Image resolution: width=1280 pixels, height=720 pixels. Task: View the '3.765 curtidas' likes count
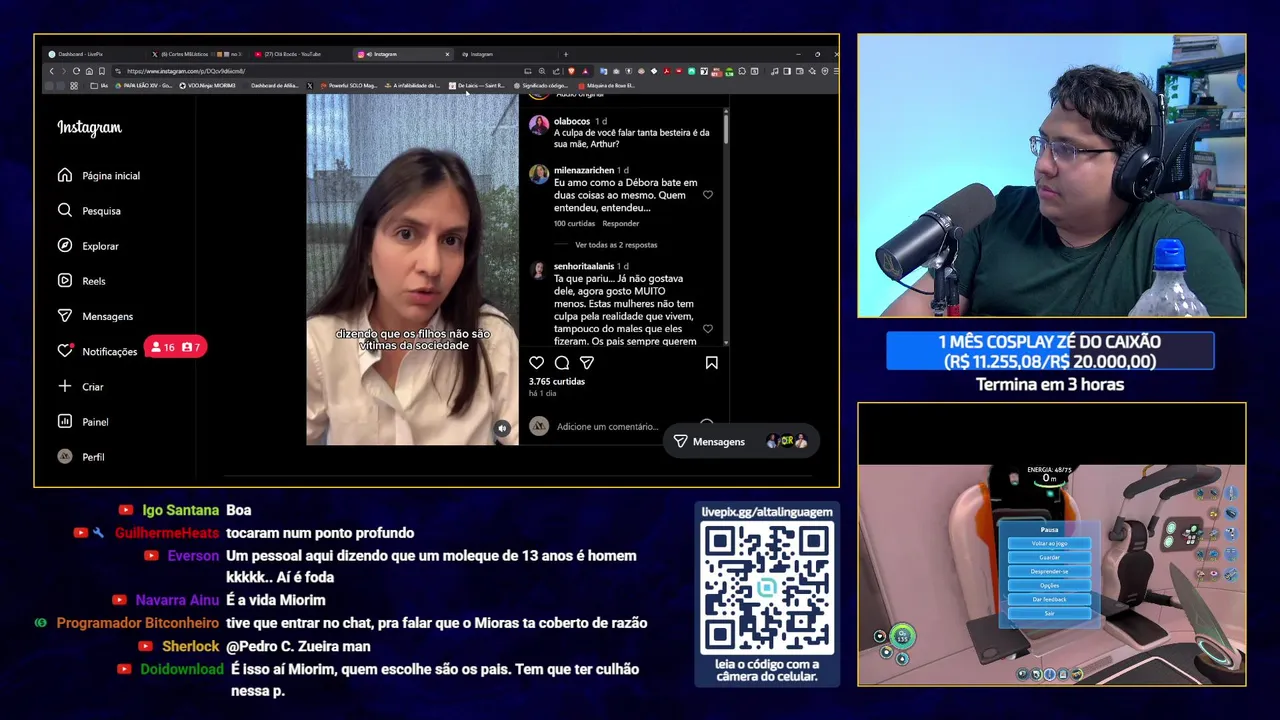[557, 382]
